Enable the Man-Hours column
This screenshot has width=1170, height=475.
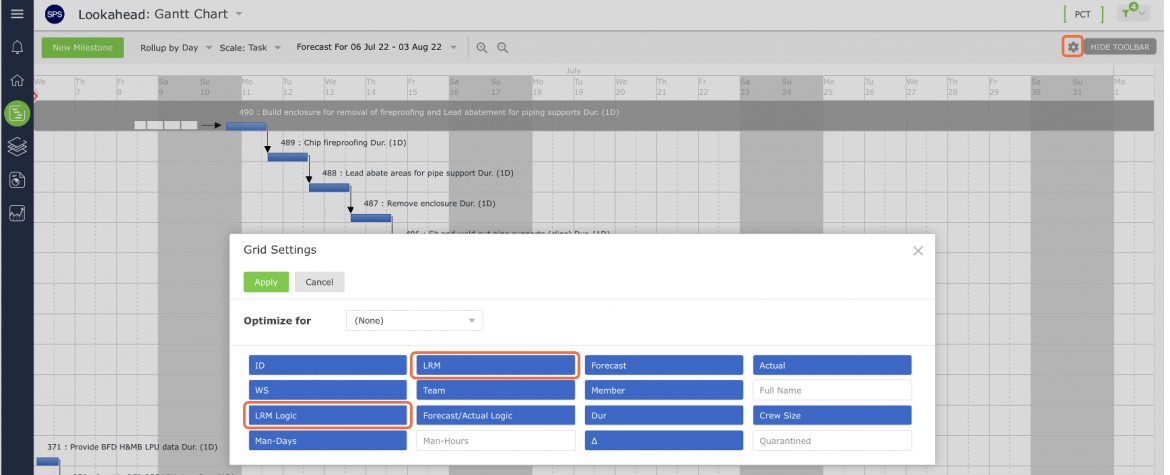[x=495, y=441]
